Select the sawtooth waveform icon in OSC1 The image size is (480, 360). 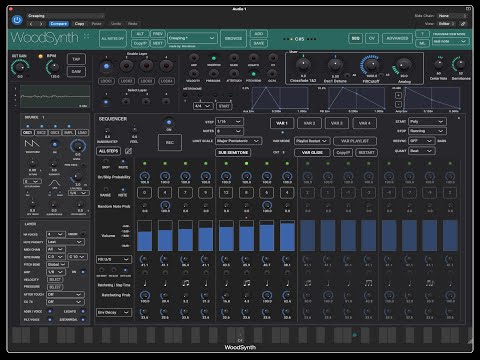point(32,144)
